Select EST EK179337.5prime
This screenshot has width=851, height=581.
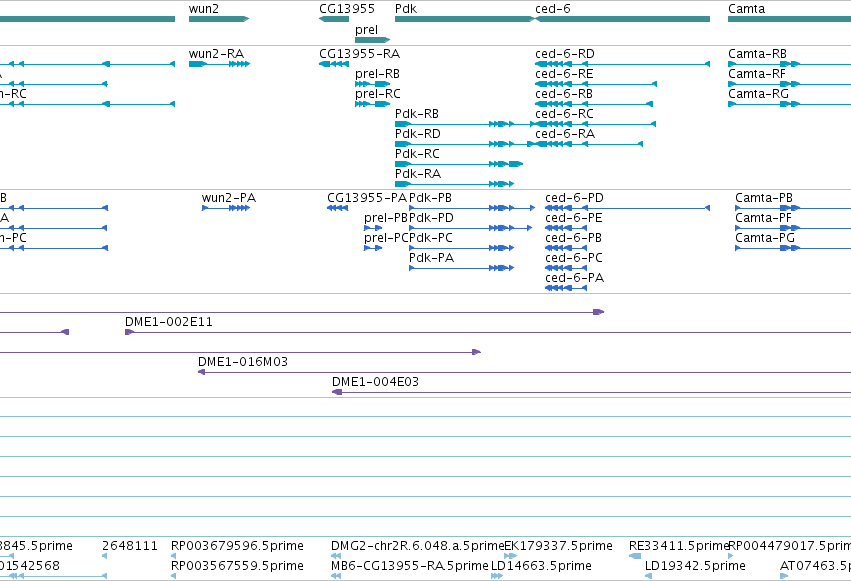tap(511, 556)
